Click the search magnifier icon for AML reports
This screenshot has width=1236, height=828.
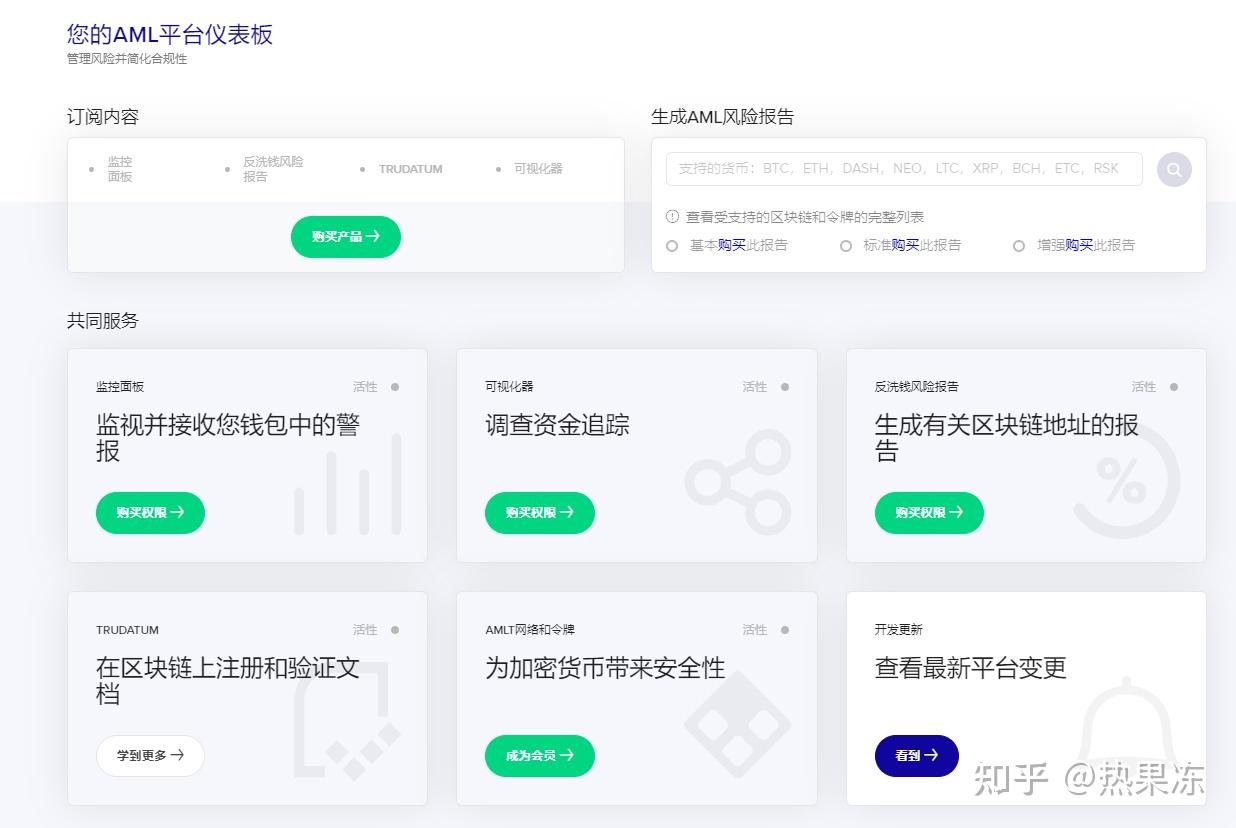[1173, 169]
